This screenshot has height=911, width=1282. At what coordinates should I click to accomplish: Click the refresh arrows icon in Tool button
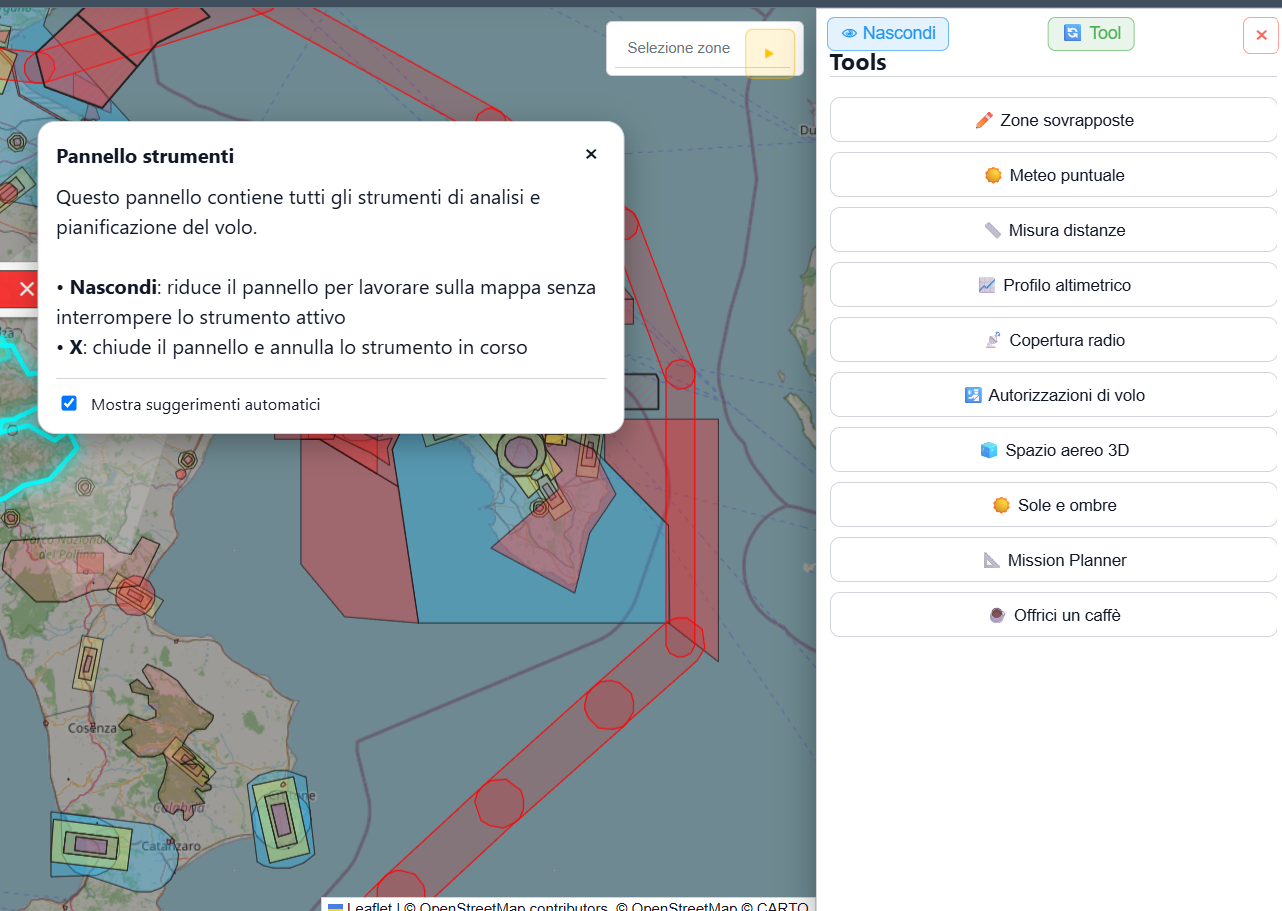[1072, 33]
